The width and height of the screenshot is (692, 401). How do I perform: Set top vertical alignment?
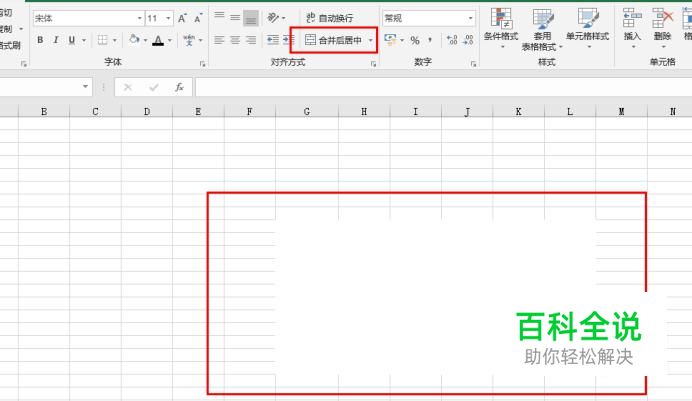point(219,18)
